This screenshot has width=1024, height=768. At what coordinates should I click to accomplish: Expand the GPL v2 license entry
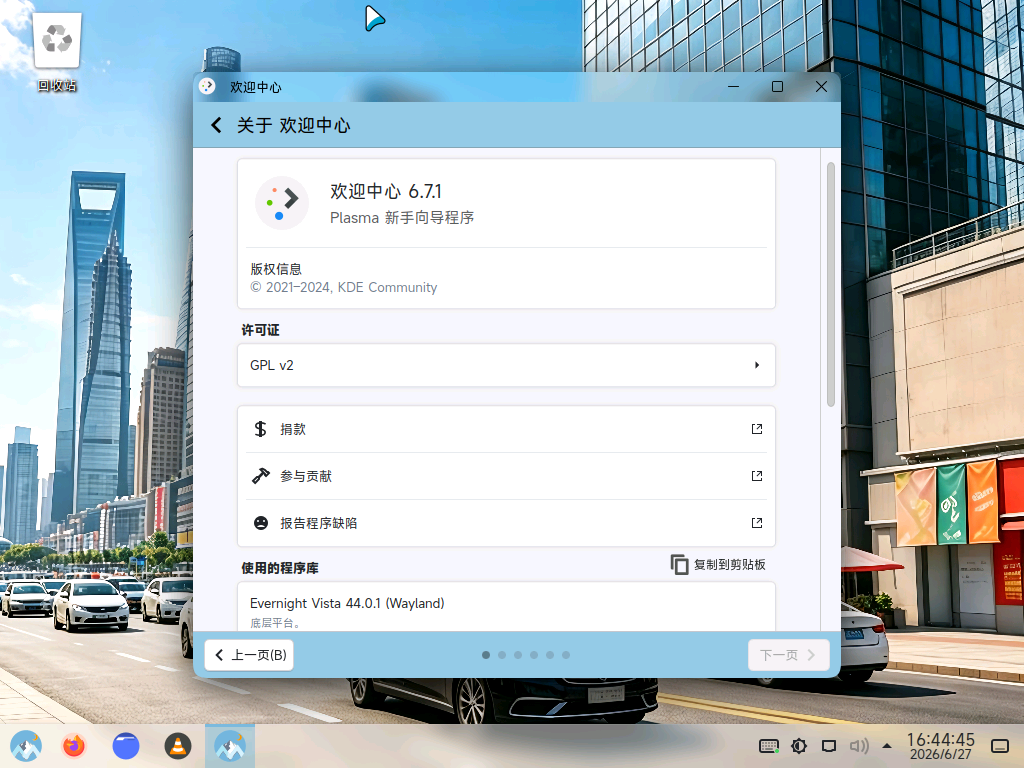pos(506,365)
